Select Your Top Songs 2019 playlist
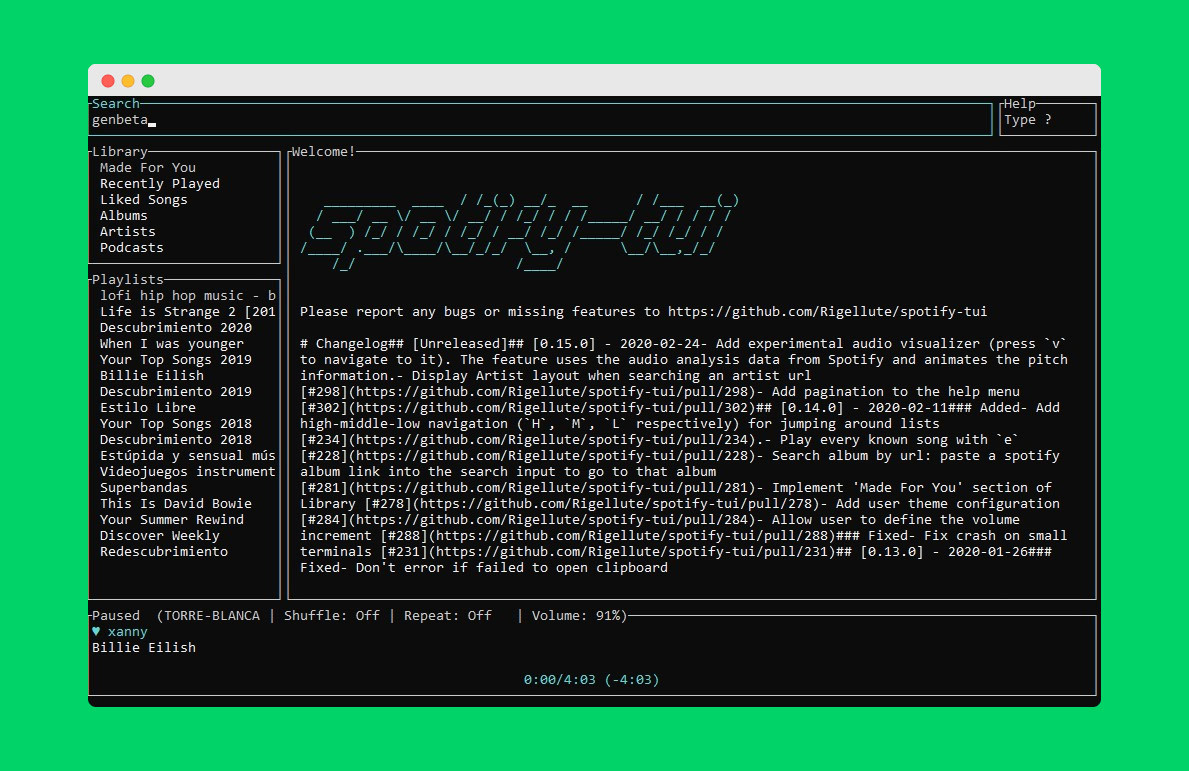The height and width of the screenshot is (771, 1189). [x=176, y=359]
